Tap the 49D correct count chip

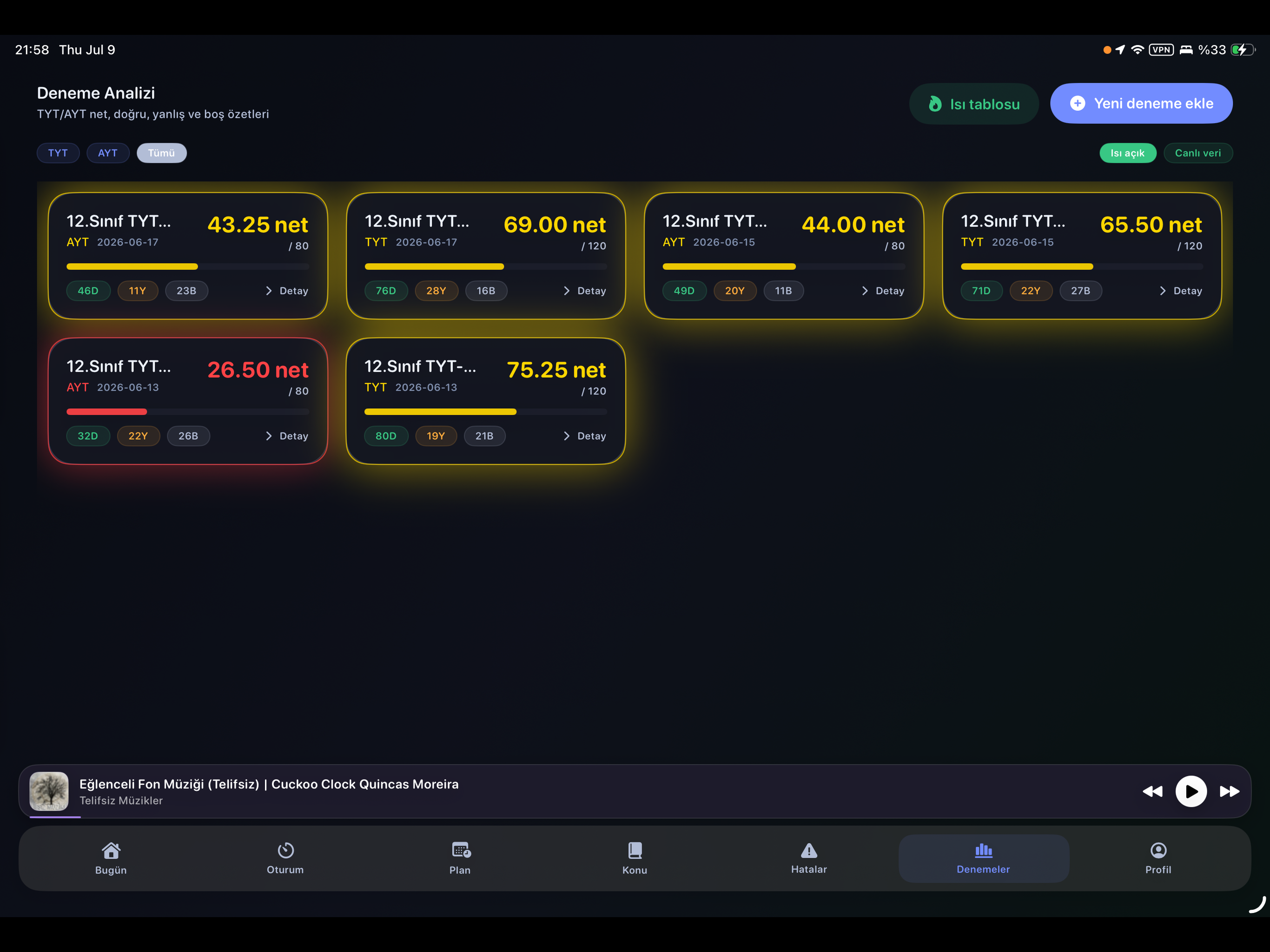point(684,291)
